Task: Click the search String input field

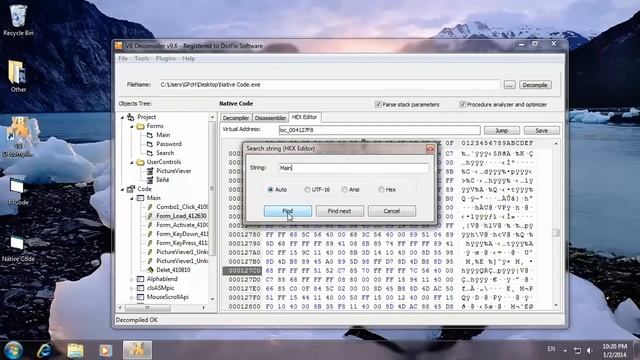Action: [353, 168]
